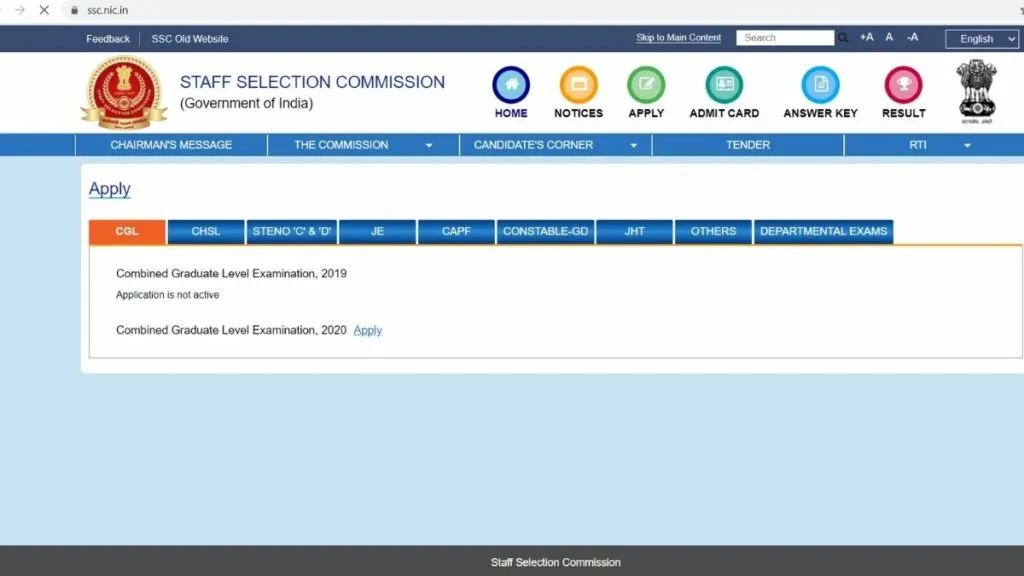The height and width of the screenshot is (576, 1024).
Task: Click the SSC emblem logo
Action: [x=124, y=93]
